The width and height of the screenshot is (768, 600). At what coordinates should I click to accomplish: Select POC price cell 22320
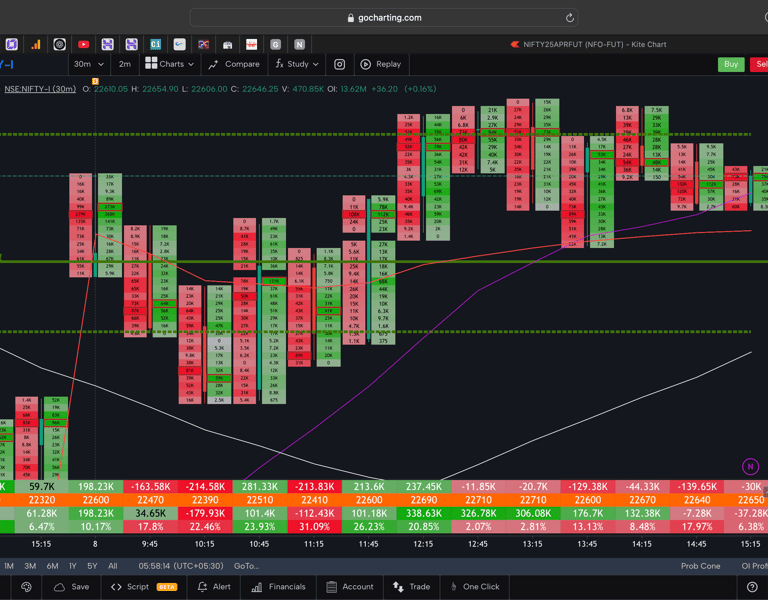pos(42,500)
